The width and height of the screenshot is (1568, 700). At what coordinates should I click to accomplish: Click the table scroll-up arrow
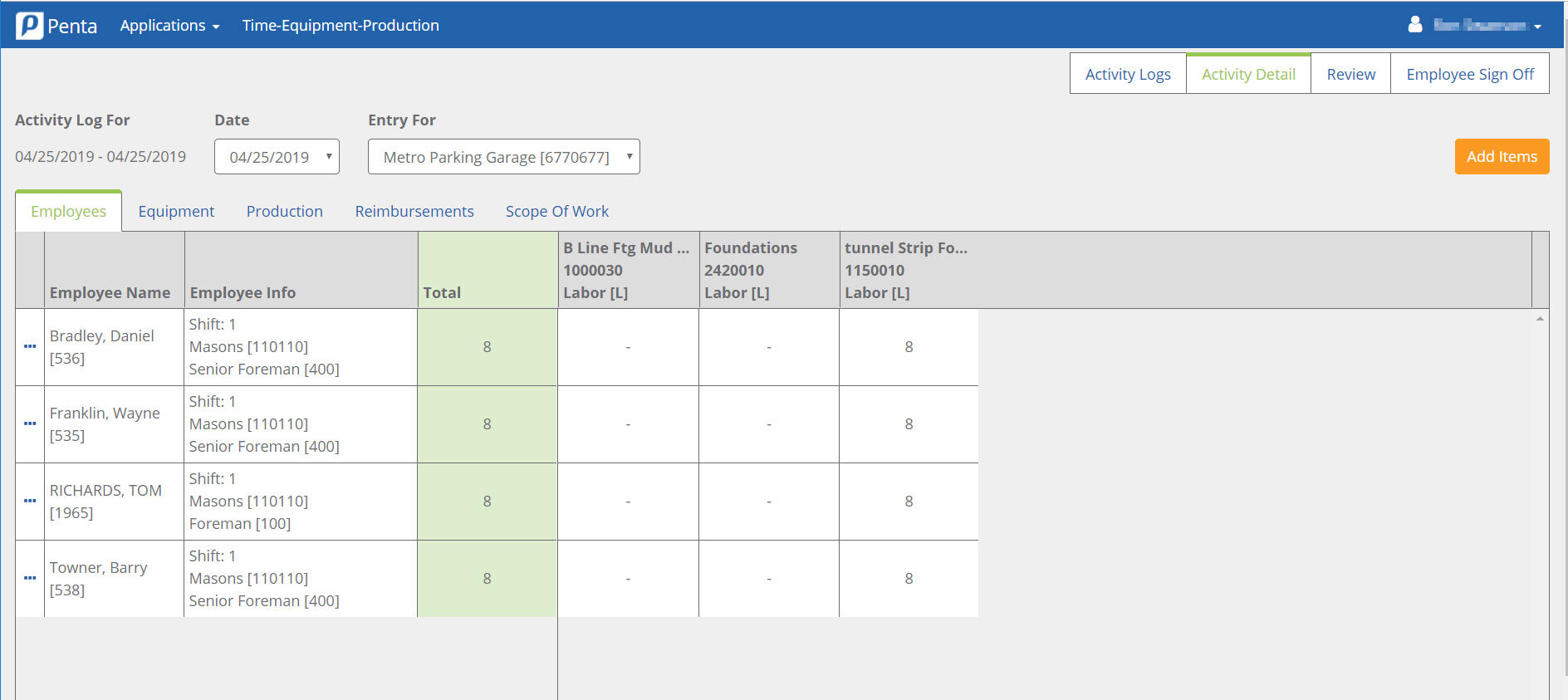click(1540, 319)
